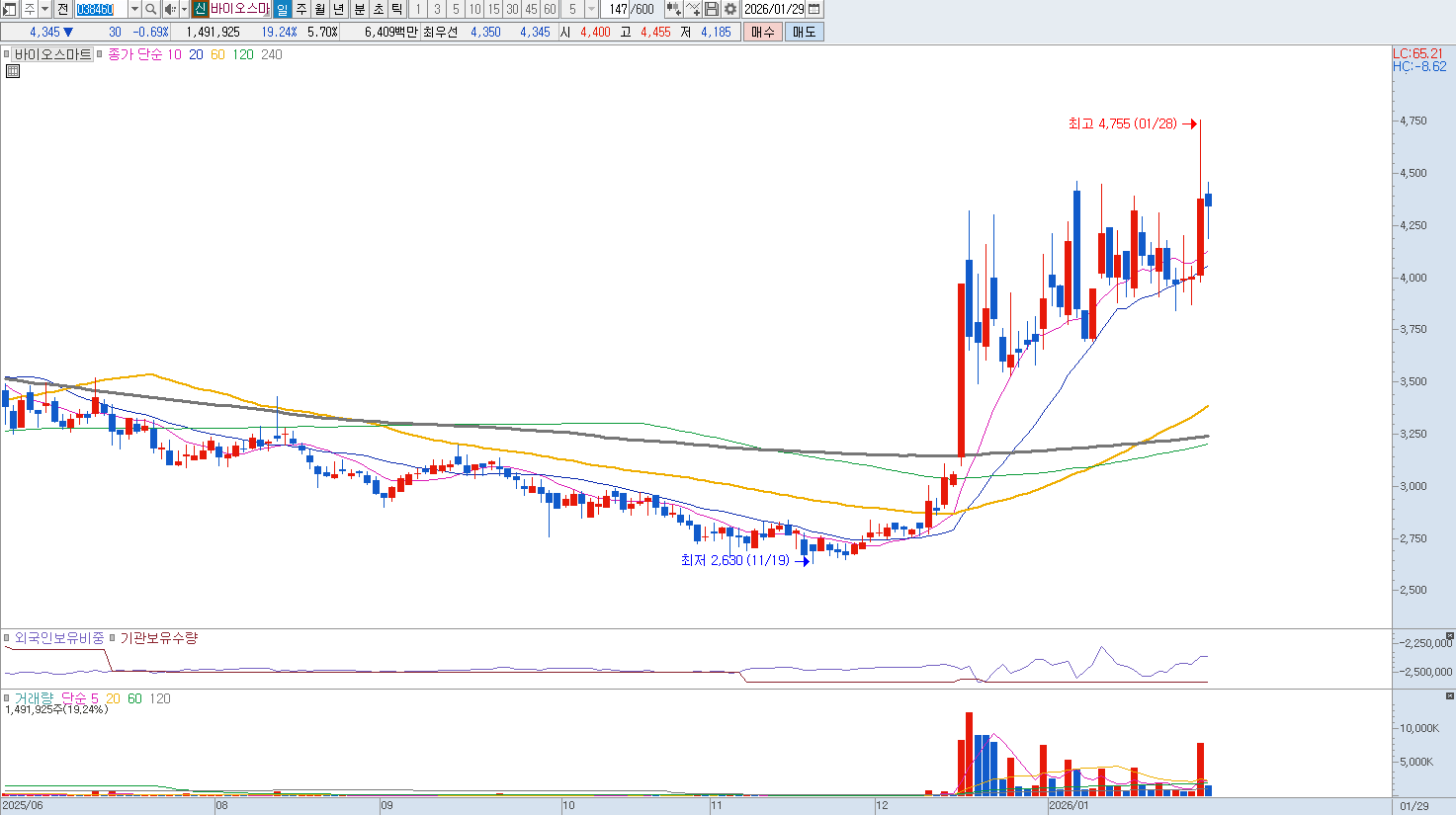Click the add candlestick chart icon
1456x815 pixels.
coord(674,9)
